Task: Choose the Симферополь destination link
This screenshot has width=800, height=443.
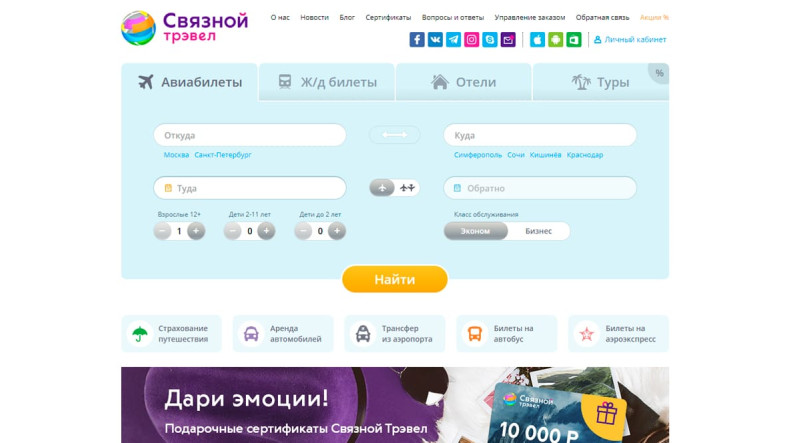Action: tap(478, 155)
